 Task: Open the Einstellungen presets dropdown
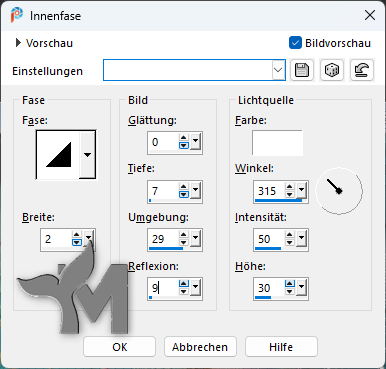tap(278, 70)
